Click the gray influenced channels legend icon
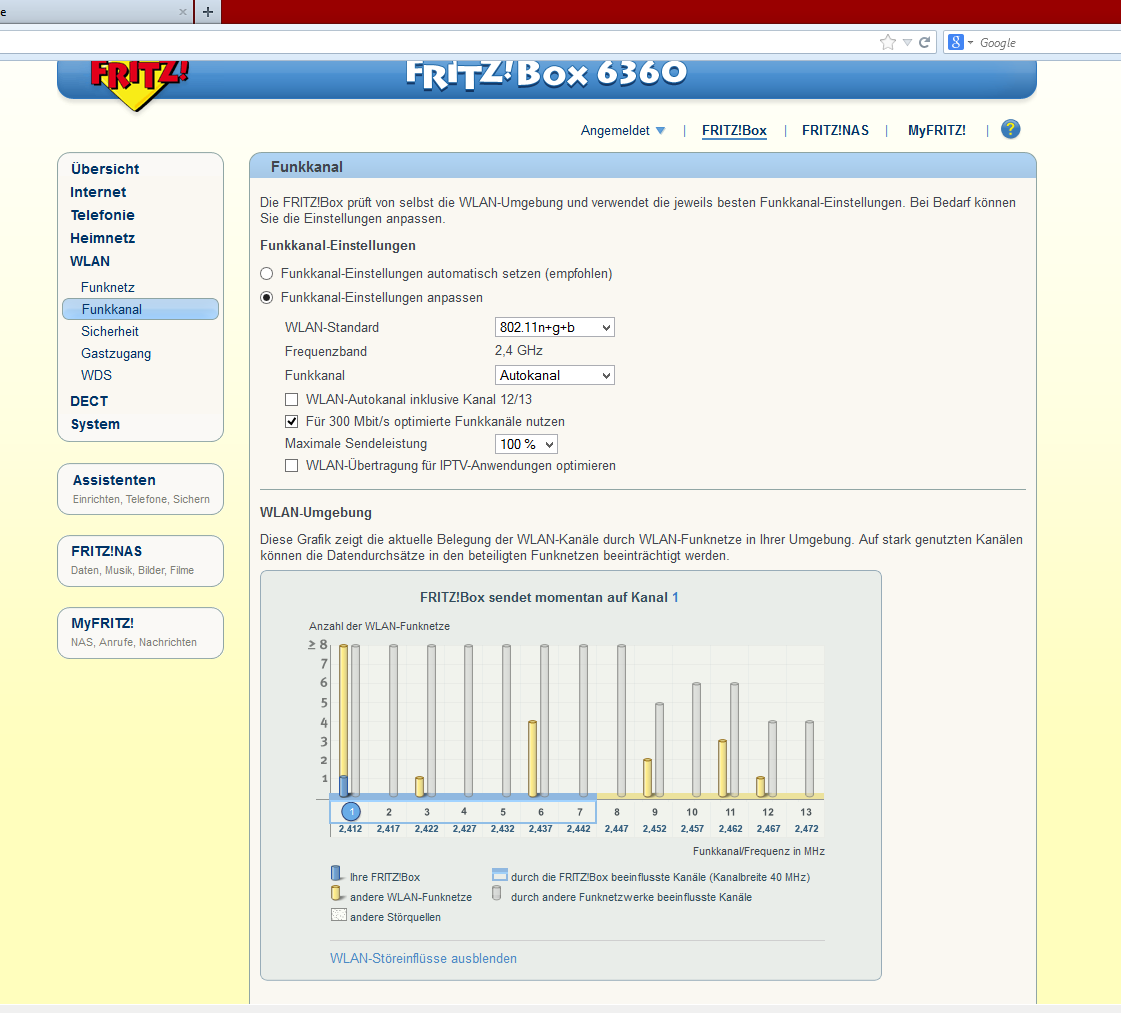 (x=496, y=894)
